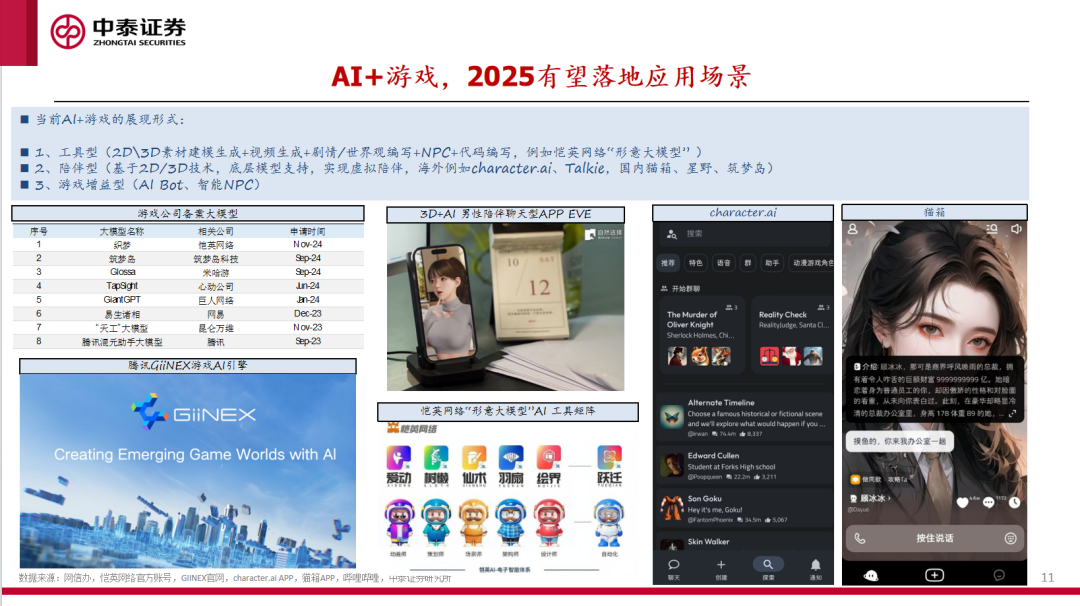Click the 羽扇 app icon
Image resolution: width=1080 pixels, height=606 pixels.
click(511, 457)
